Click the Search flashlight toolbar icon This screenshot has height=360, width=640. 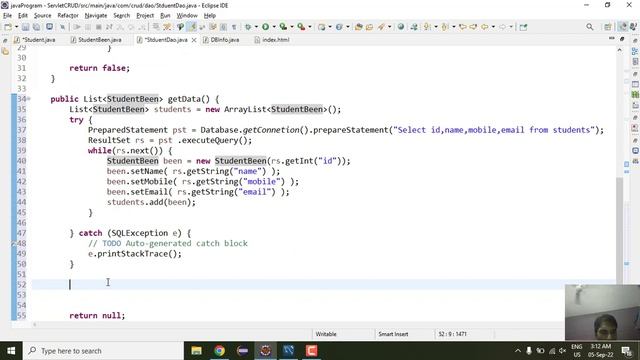(x=381, y=27)
